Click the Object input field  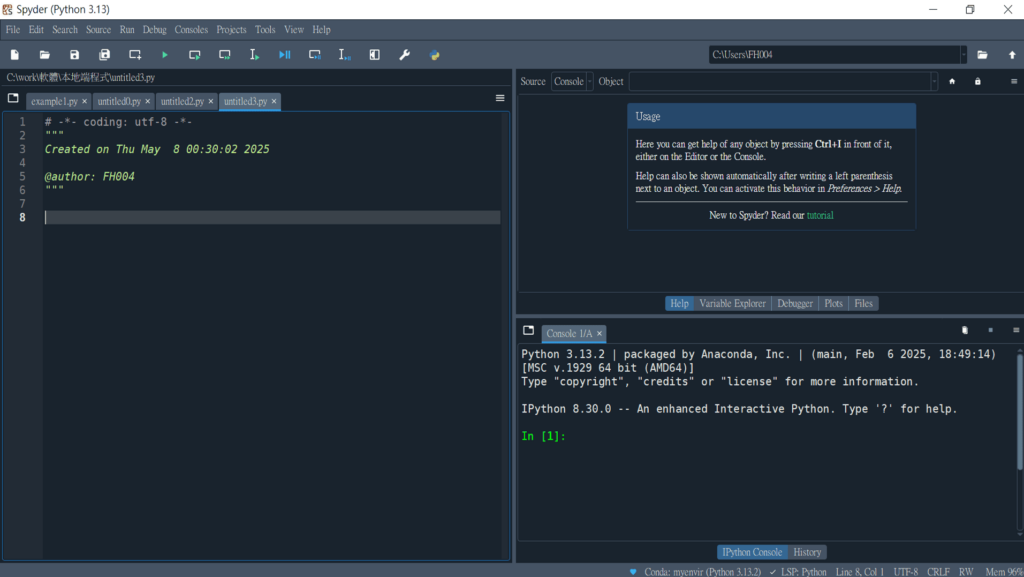click(x=778, y=81)
